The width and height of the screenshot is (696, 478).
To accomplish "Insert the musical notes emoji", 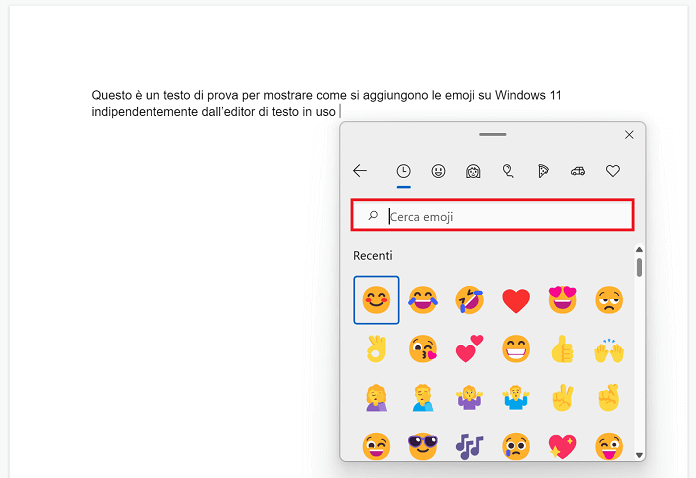I will (470, 446).
